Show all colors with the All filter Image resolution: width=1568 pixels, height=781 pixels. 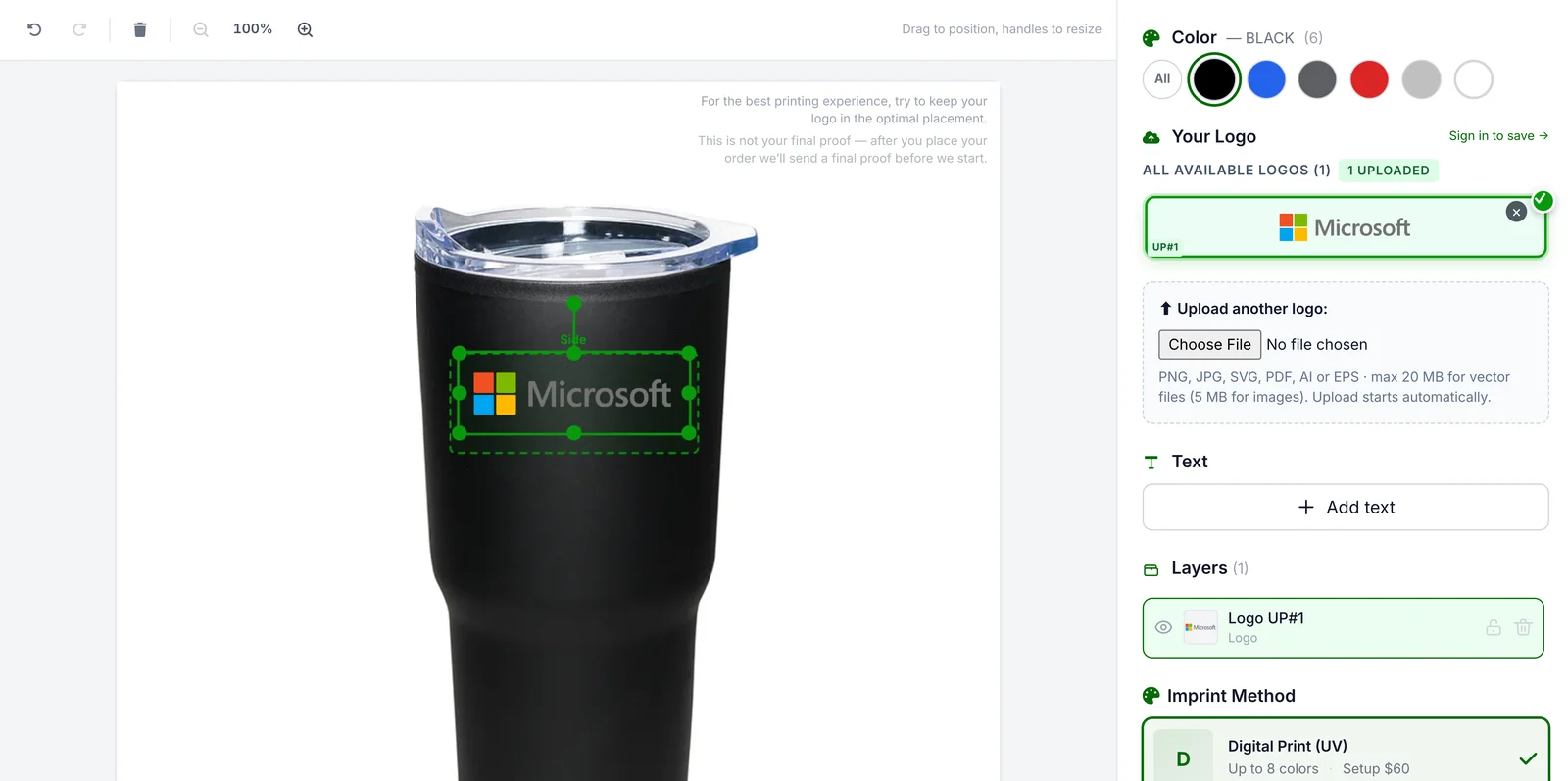[x=1162, y=79]
